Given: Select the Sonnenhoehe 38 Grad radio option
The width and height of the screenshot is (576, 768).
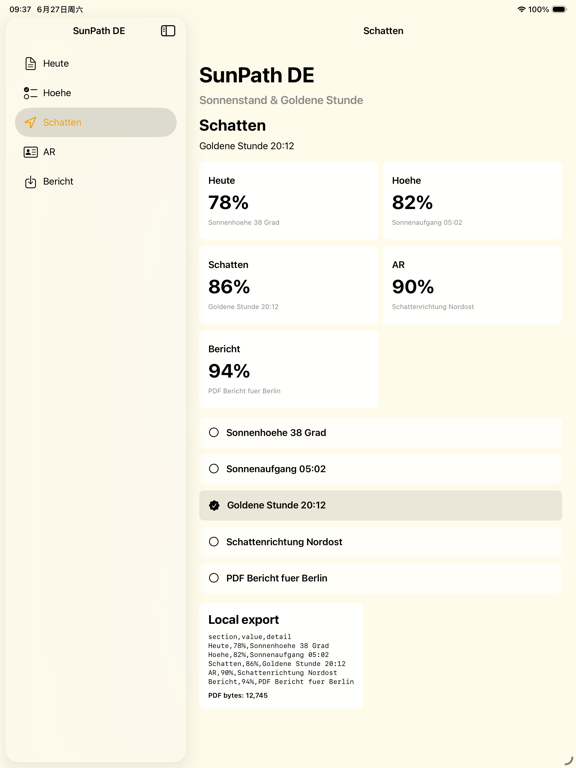Looking at the screenshot, I should coord(381,433).
